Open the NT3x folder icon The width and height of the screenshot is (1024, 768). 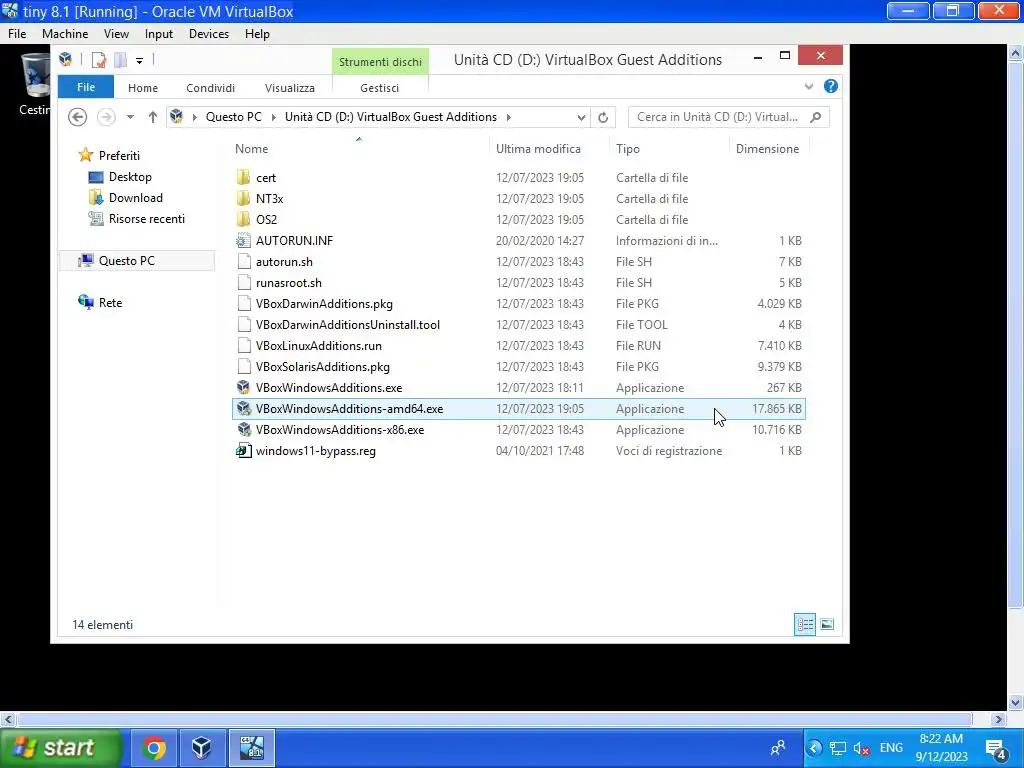click(x=244, y=199)
